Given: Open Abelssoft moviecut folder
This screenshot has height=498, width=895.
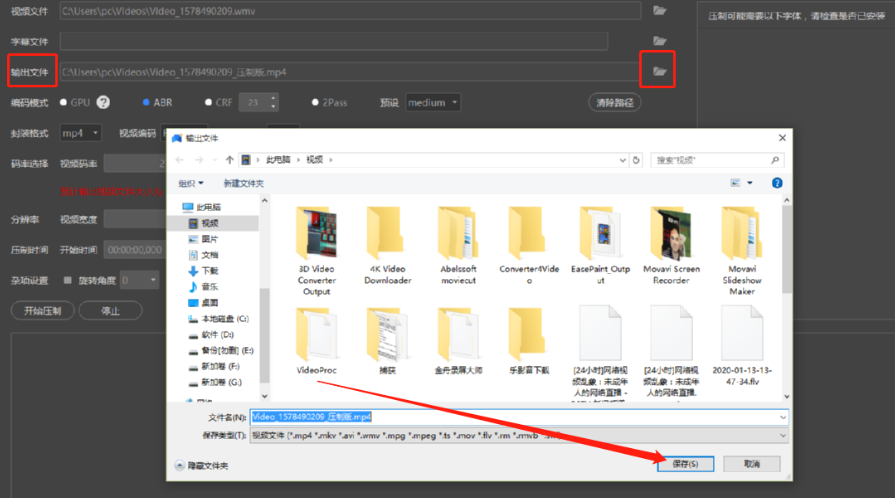Looking at the screenshot, I should pyautogui.click(x=458, y=246).
